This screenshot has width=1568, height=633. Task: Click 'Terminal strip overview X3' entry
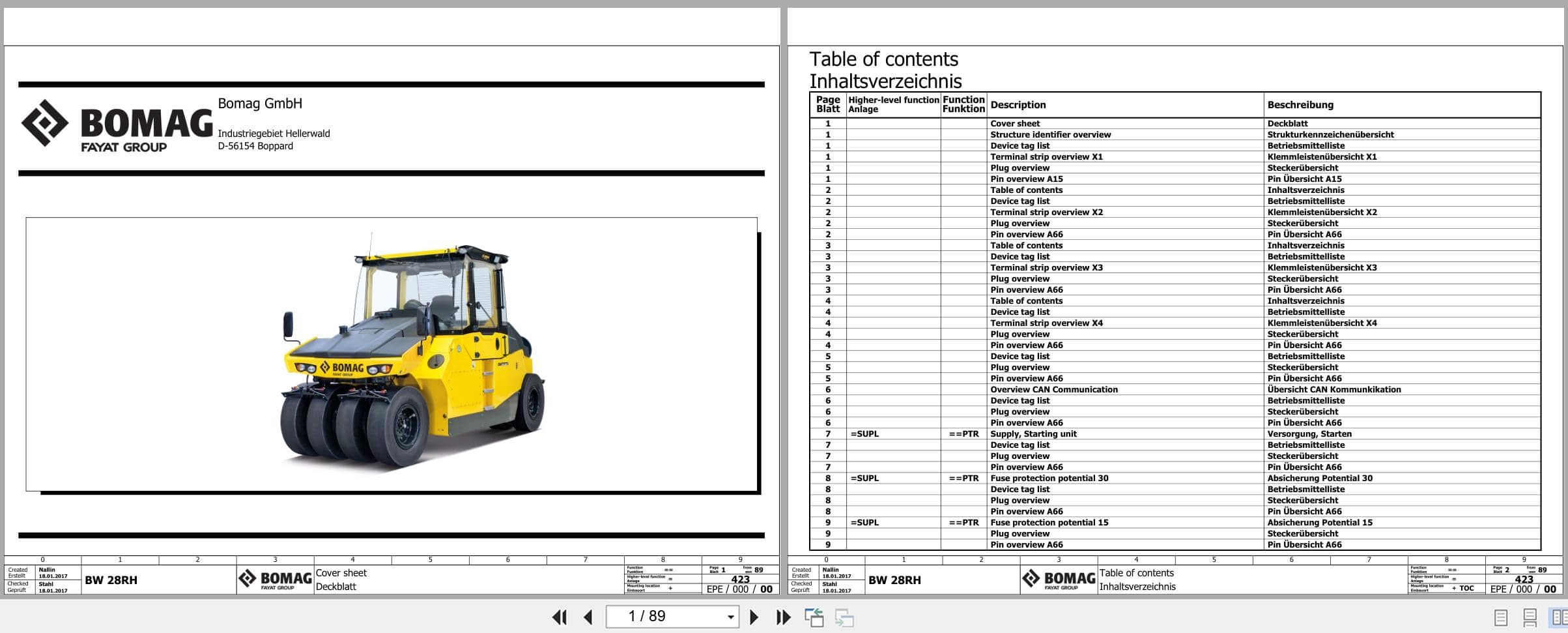pyautogui.click(x=1046, y=268)
